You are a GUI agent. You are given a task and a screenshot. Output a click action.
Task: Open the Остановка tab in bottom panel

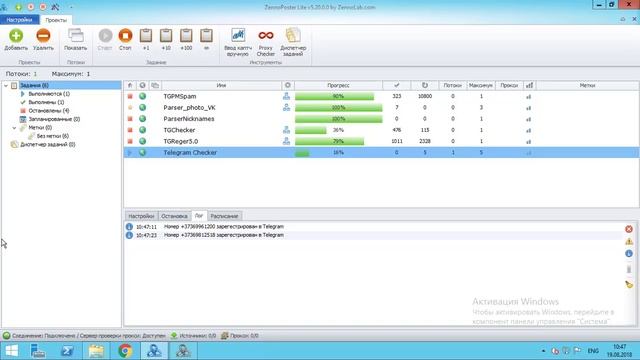click(x=174, y=216)
